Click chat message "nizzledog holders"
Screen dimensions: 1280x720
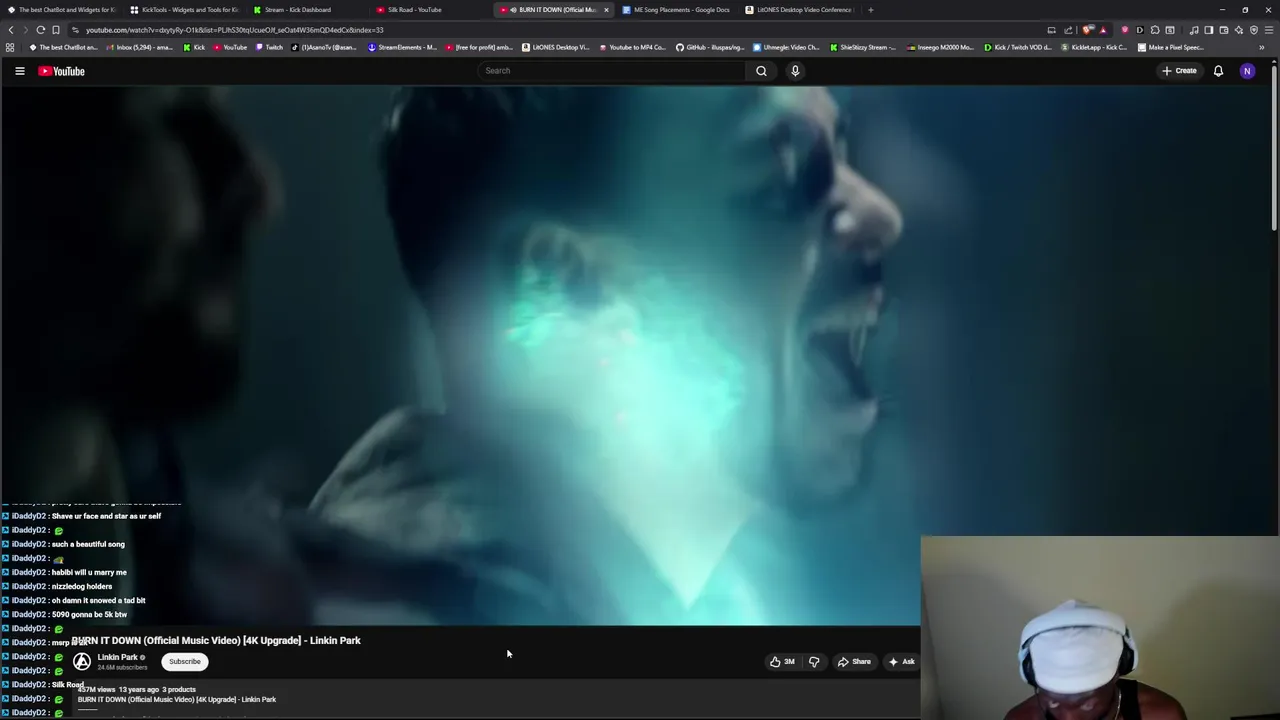click(82, 586)
